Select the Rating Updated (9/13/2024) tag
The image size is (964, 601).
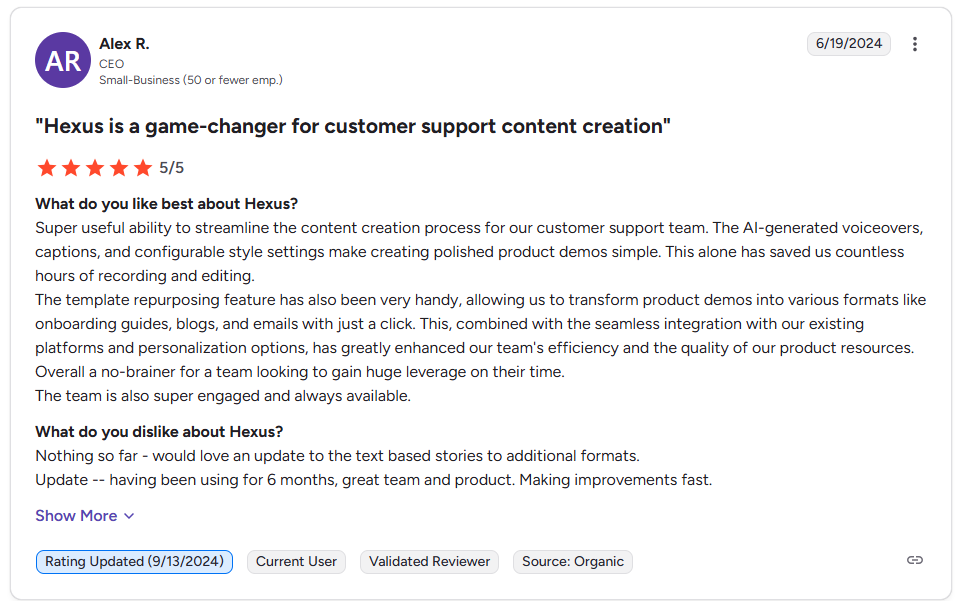(x=134, y=562)
